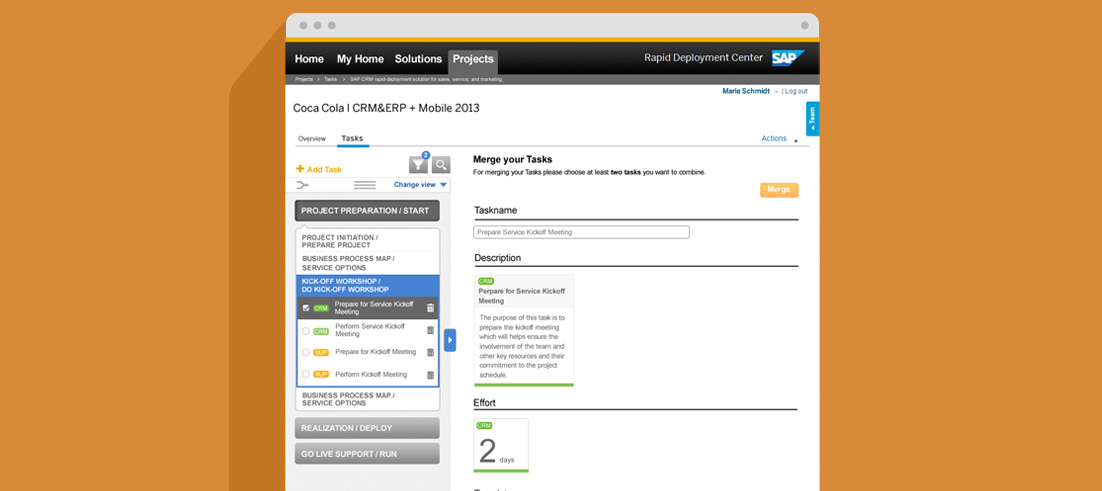Open the blue Team side tab
This screenshot has height=491, width=1102.
812,118
